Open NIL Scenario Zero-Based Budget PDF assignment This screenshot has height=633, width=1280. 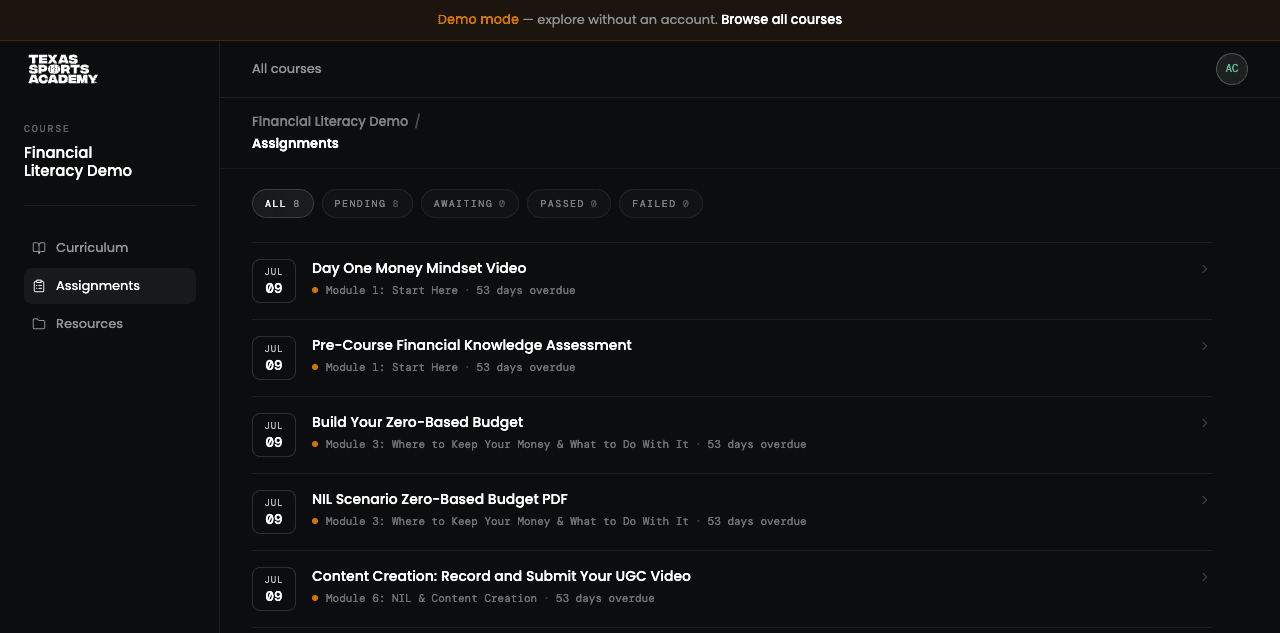[x=732, y=512]
